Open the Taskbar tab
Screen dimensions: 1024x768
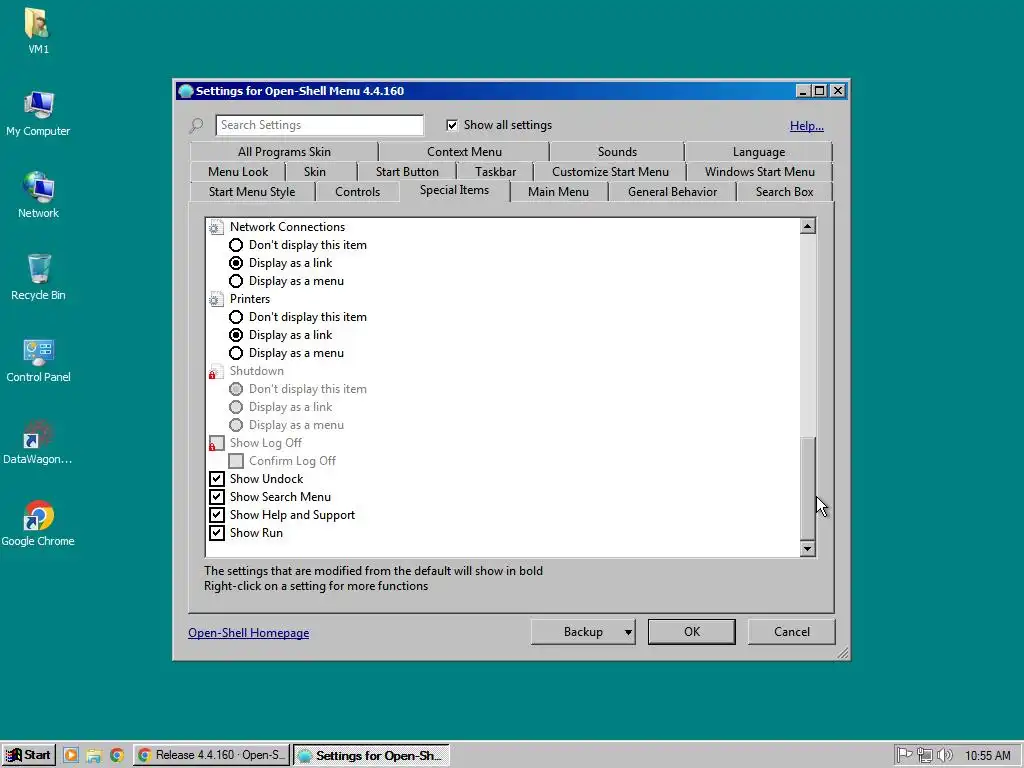point(495,172)
